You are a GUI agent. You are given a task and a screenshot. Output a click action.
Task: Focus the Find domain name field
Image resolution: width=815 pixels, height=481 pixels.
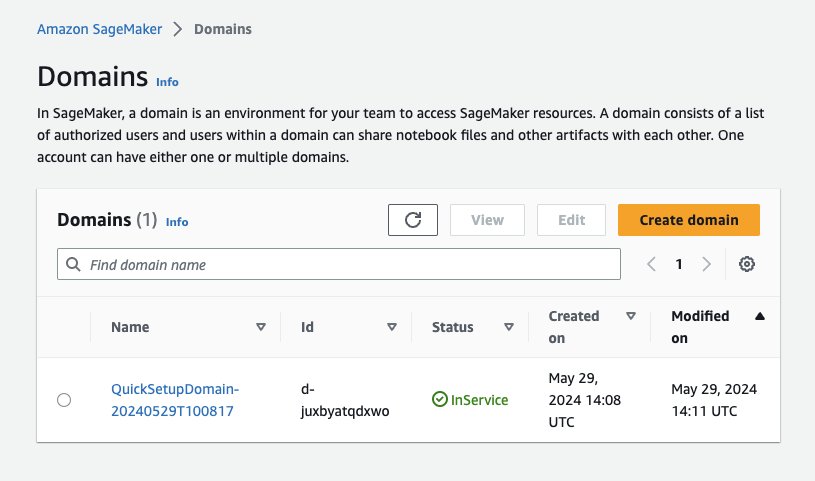(x=350, y=265)
